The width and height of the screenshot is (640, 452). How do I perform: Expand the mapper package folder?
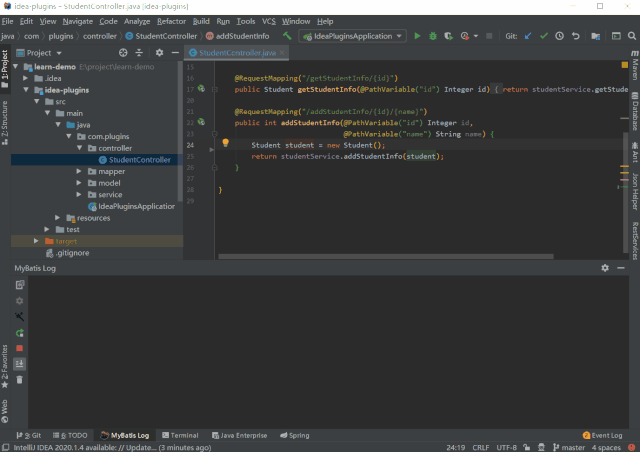pos(80,171)
